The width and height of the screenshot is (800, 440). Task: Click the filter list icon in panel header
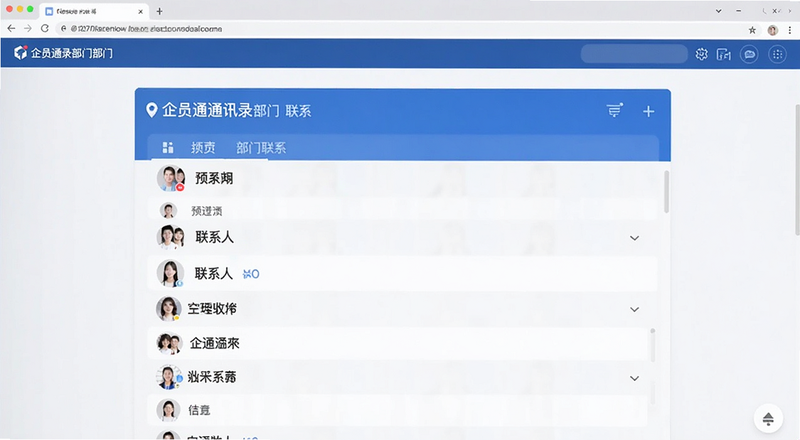tap(614, 110)
